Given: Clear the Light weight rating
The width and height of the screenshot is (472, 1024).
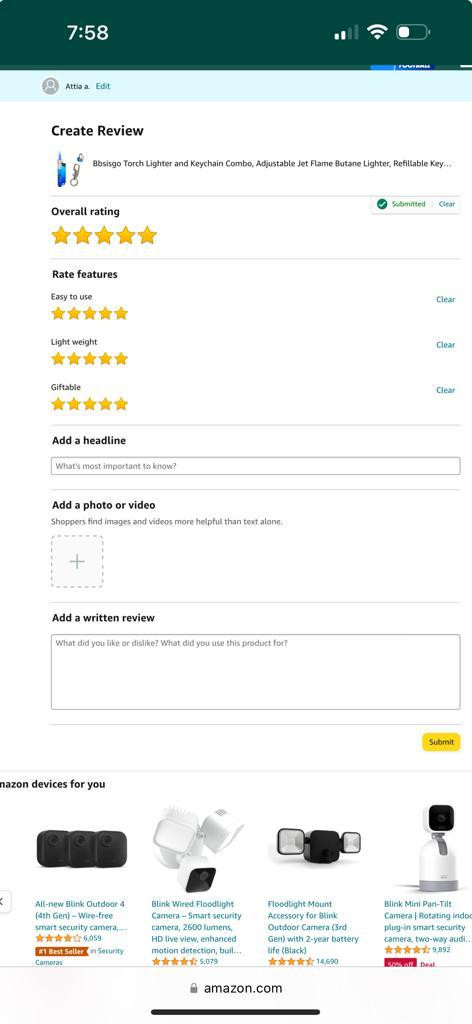Looking at the screenshot, I should (x=446, y=345).
